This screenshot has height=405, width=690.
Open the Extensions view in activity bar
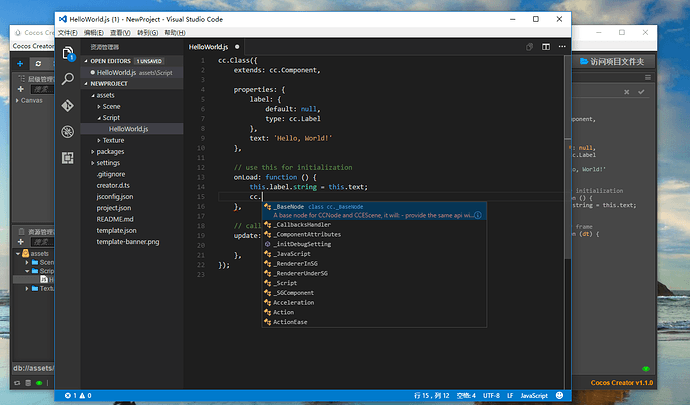[68, 157]
